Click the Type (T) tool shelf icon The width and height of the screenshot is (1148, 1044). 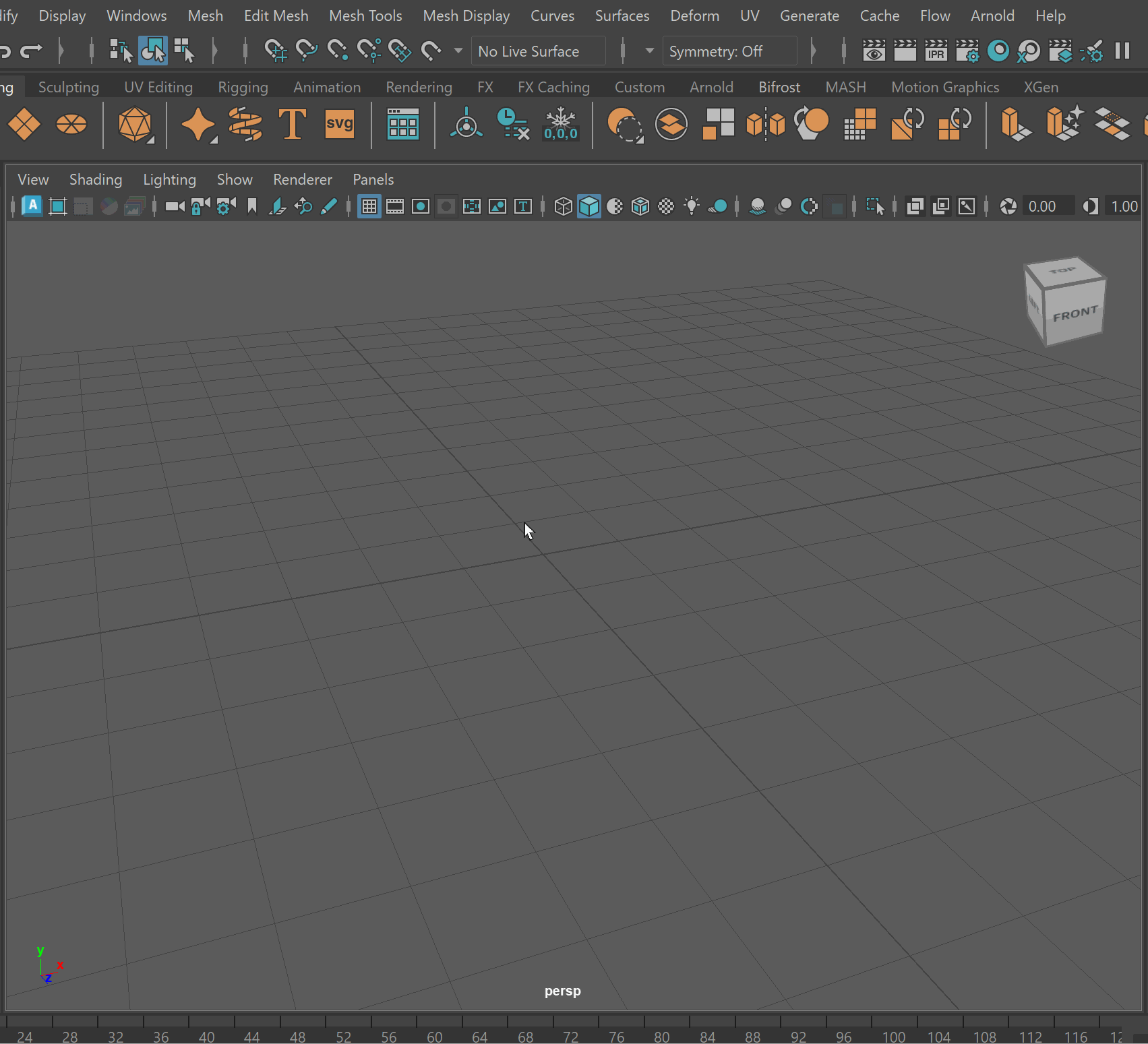[292, 124]
